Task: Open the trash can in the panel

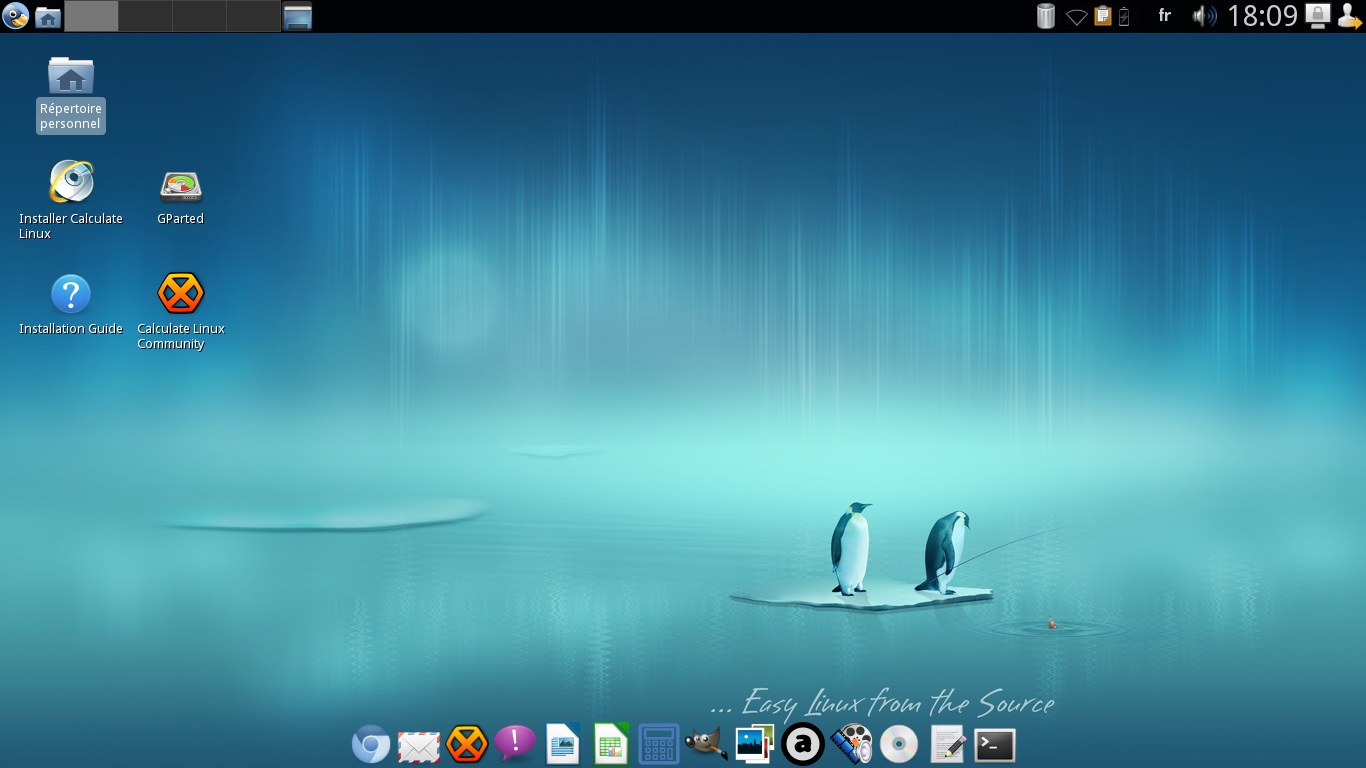Action: 1045,16
